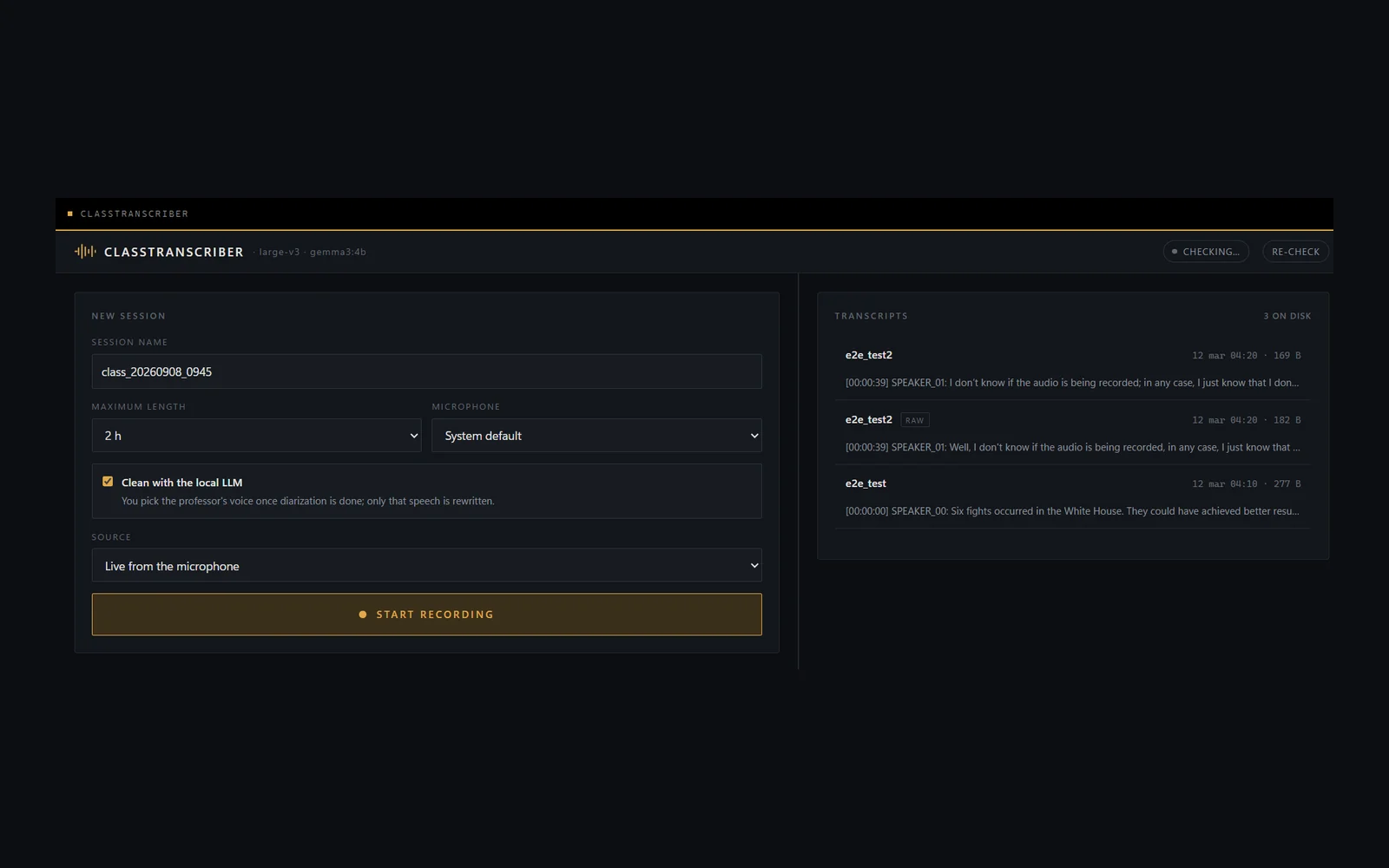The width and height of the screenshot is (1389, 868).
Task: Click the Checking status pill
Action: coord(1206,252)
